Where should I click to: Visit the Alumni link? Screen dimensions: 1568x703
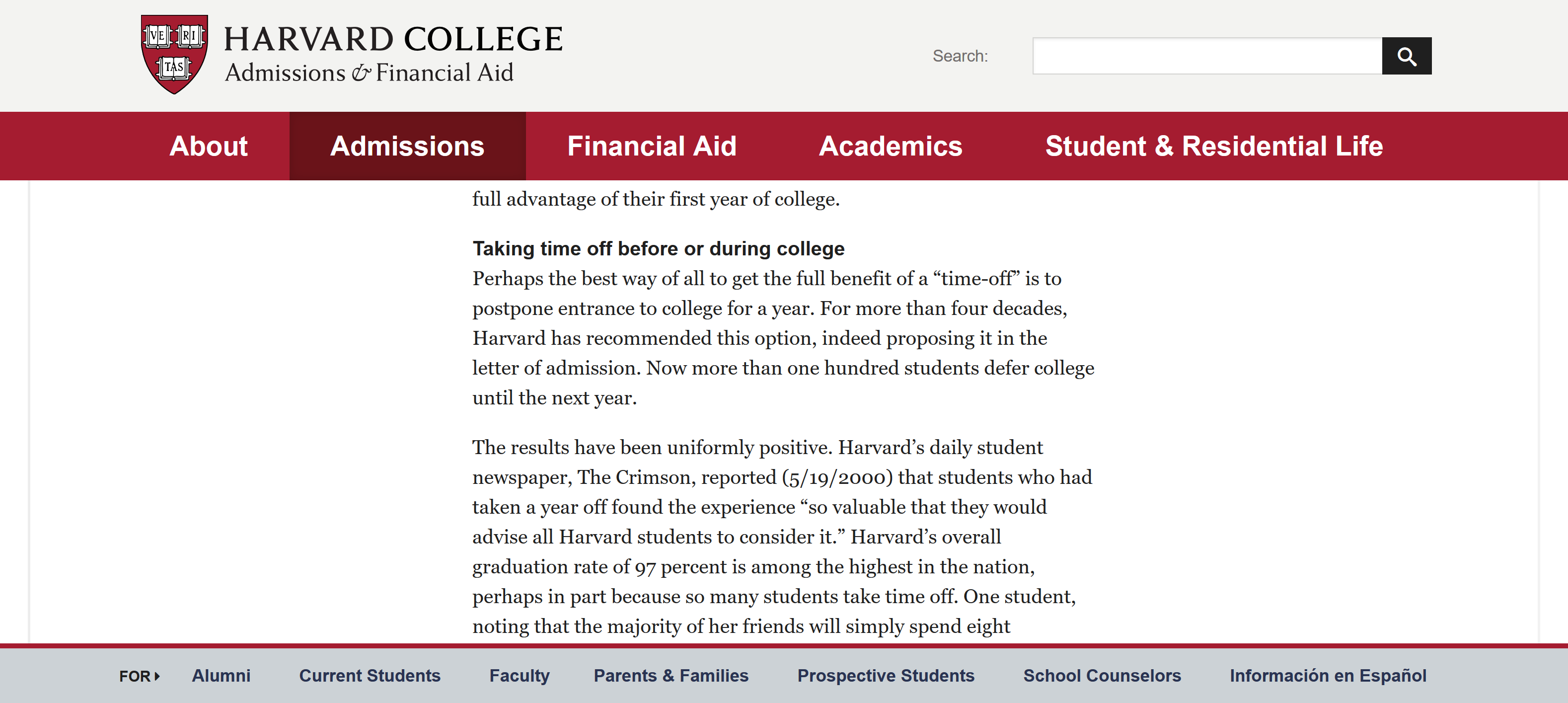coord(221,676)
